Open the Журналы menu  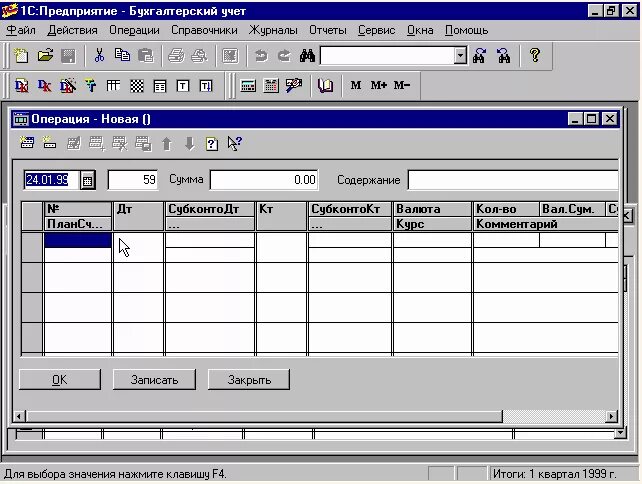tap(273, 30)
